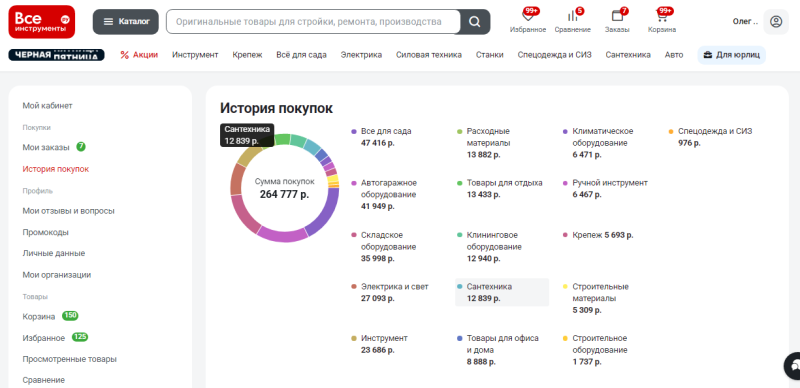Image resolution: width=800 pixels, height=388 pixels.
Task: Open the Авто category menu
Action: [x=674, y=55]
